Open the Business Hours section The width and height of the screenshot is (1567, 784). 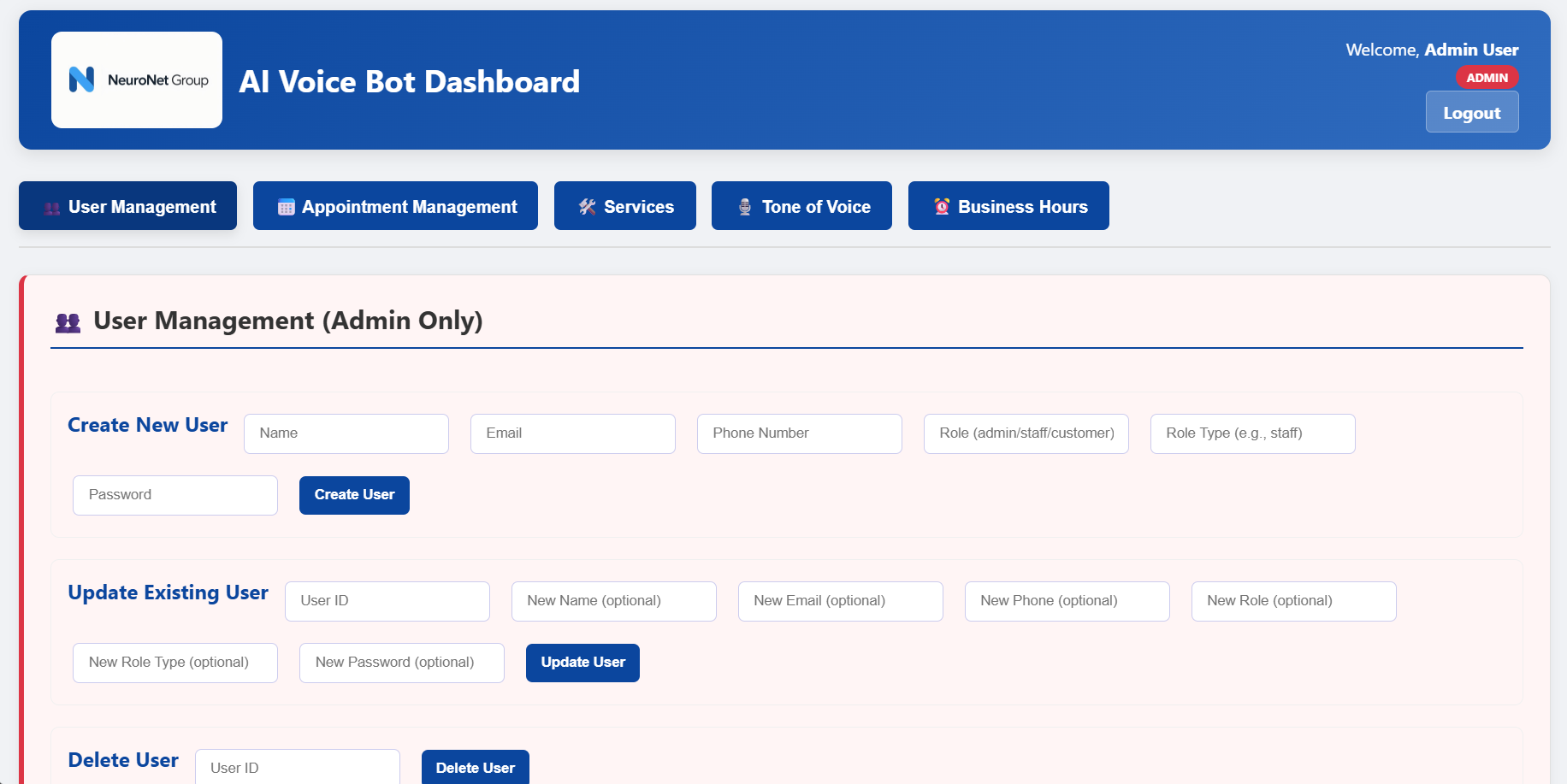(1008, 206)
